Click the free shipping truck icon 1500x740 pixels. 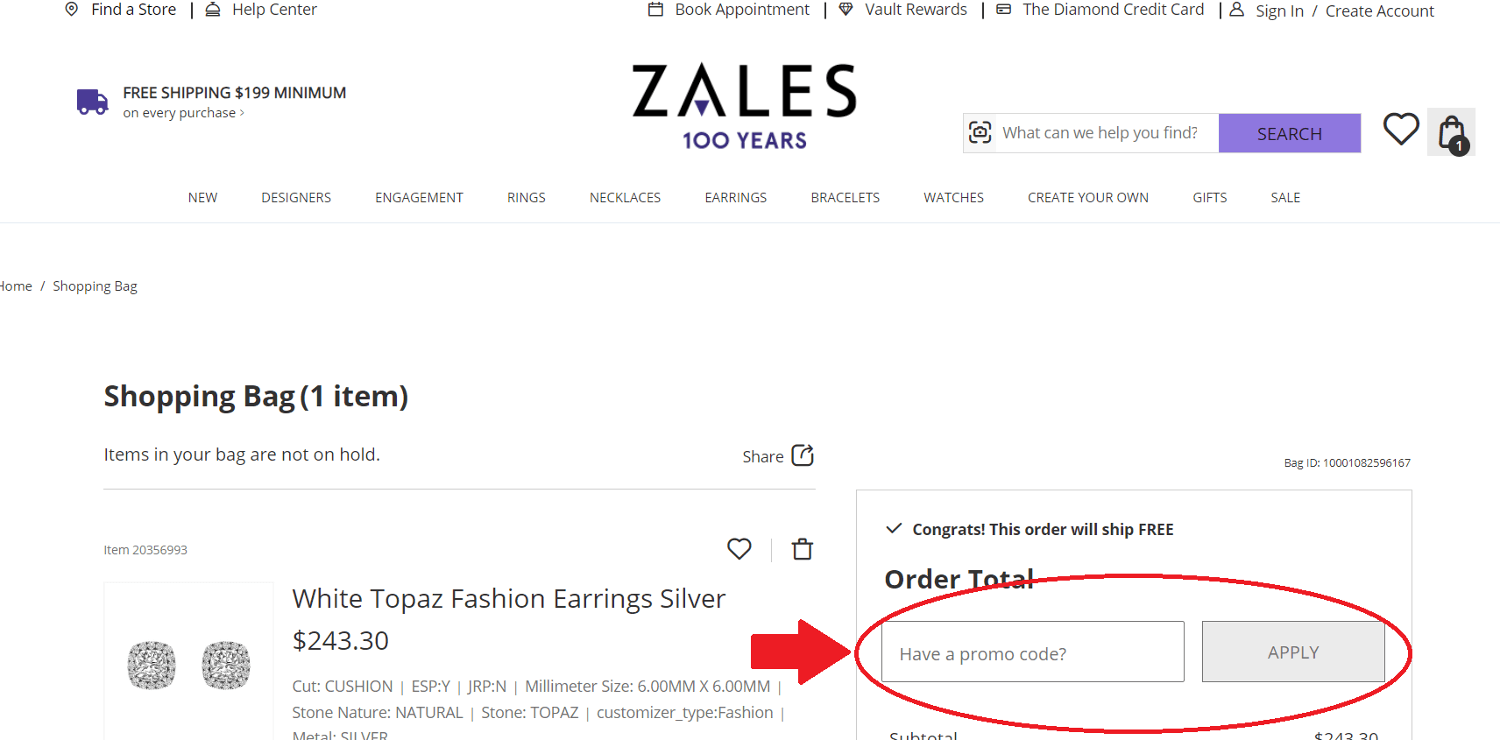[x=91, y=101]
